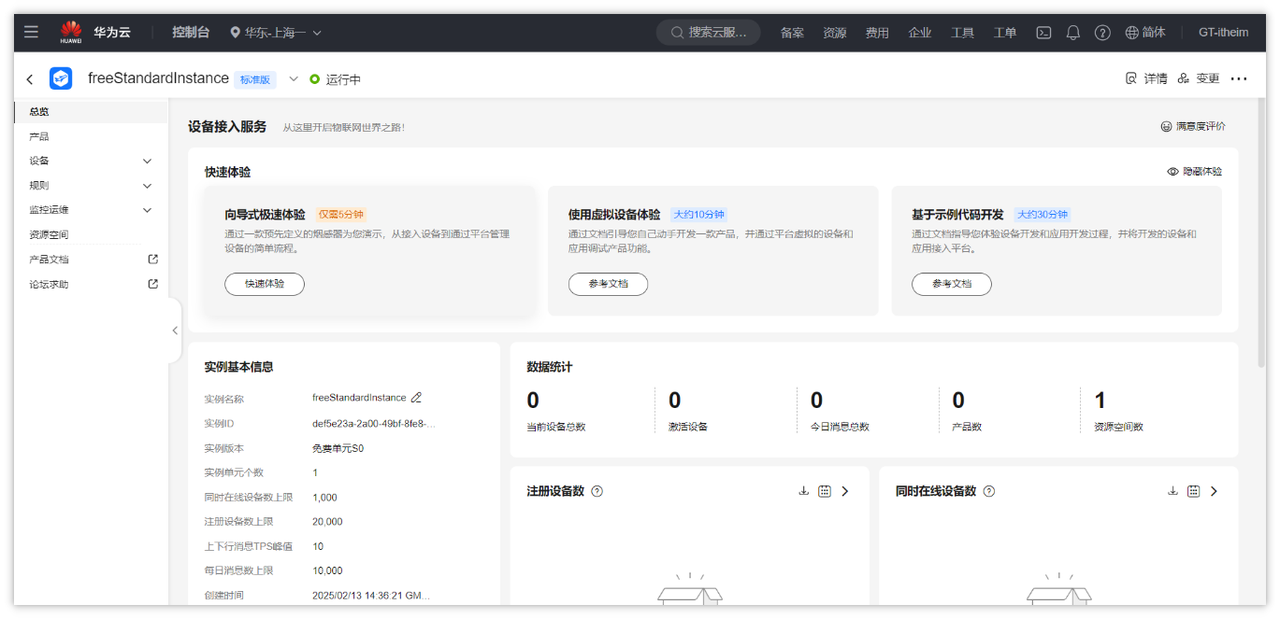Click the help icon beside 注册设备数
The height and width of the screenshot is (619, 1280).
pyautogui.click(x=597, y=491)
